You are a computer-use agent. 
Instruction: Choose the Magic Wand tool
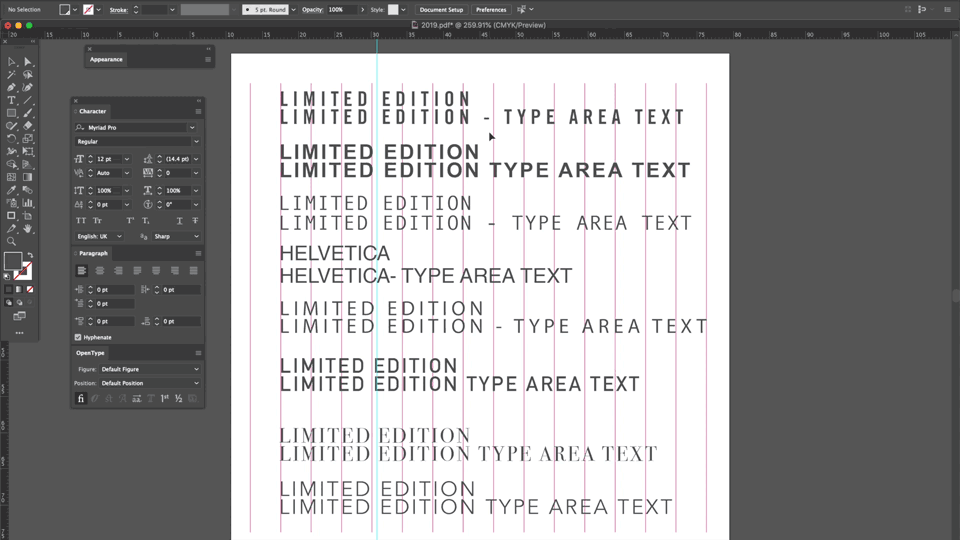coord(11,75)
